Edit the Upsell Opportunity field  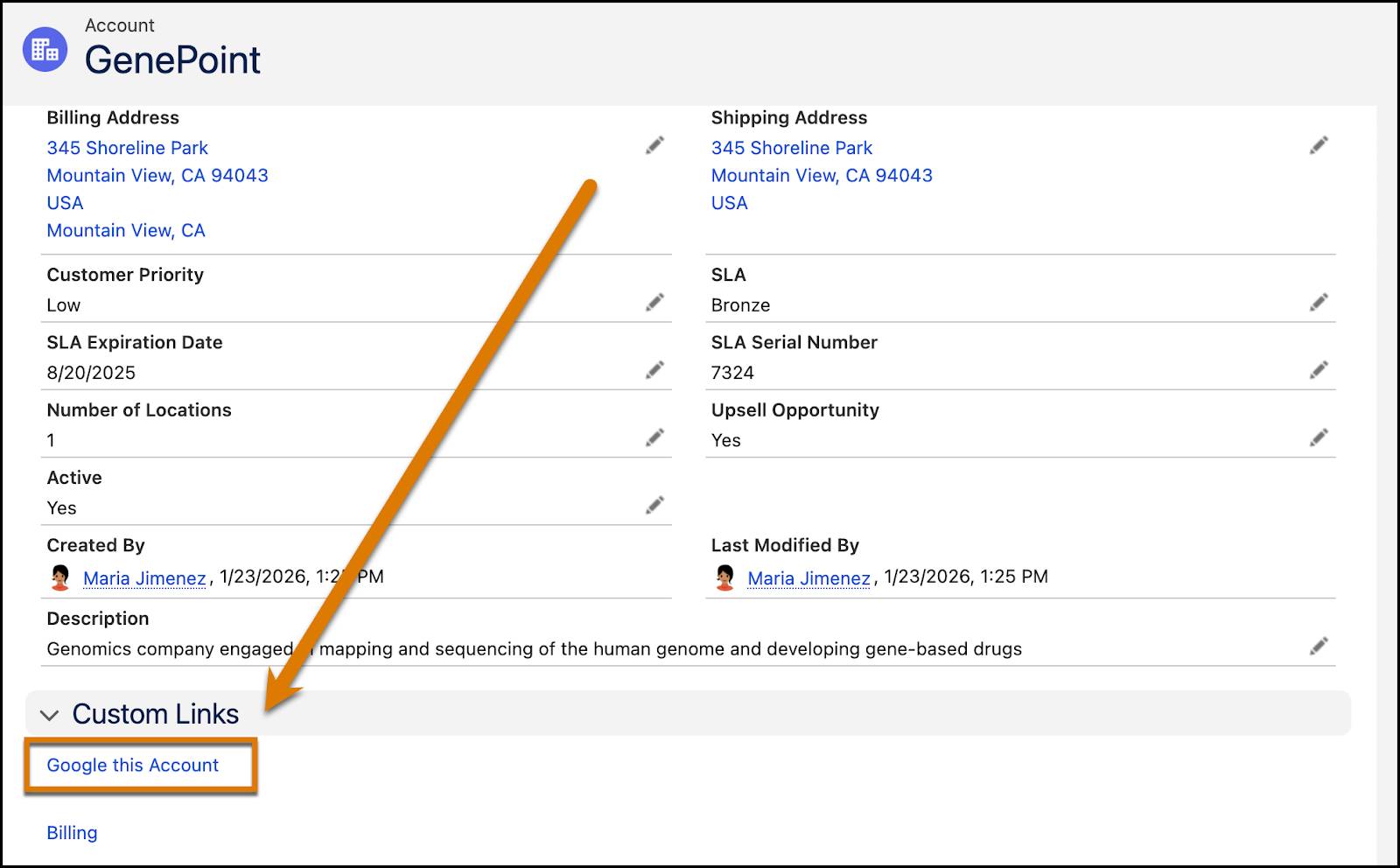pyautogui.click(x=1319, y=437)
